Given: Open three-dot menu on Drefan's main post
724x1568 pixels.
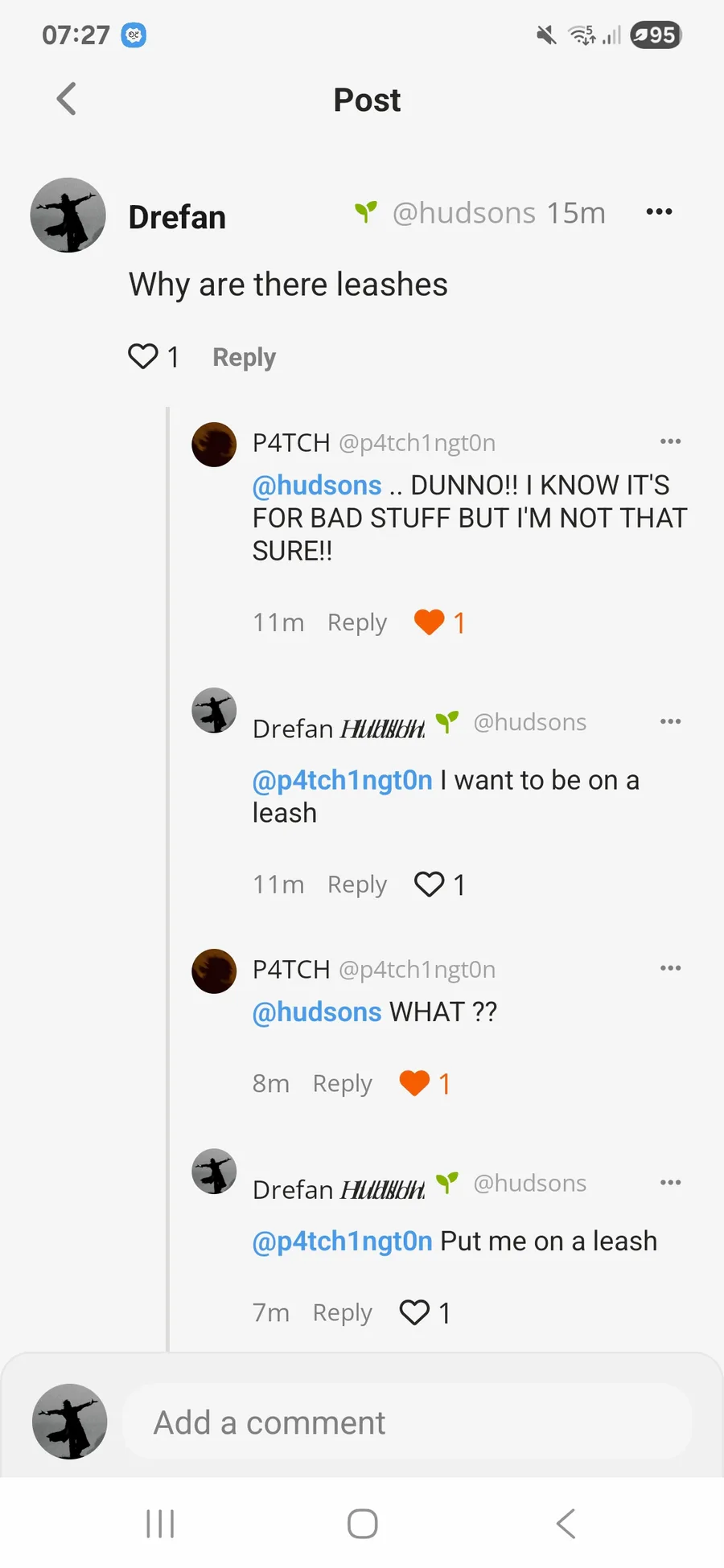Looking at the screenshot, I should pos(659,212).
